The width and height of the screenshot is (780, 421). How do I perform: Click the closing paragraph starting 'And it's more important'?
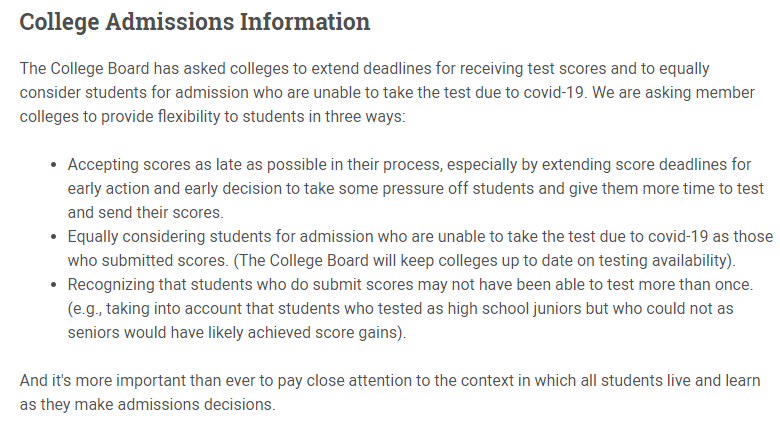click(x=390, y=393)
